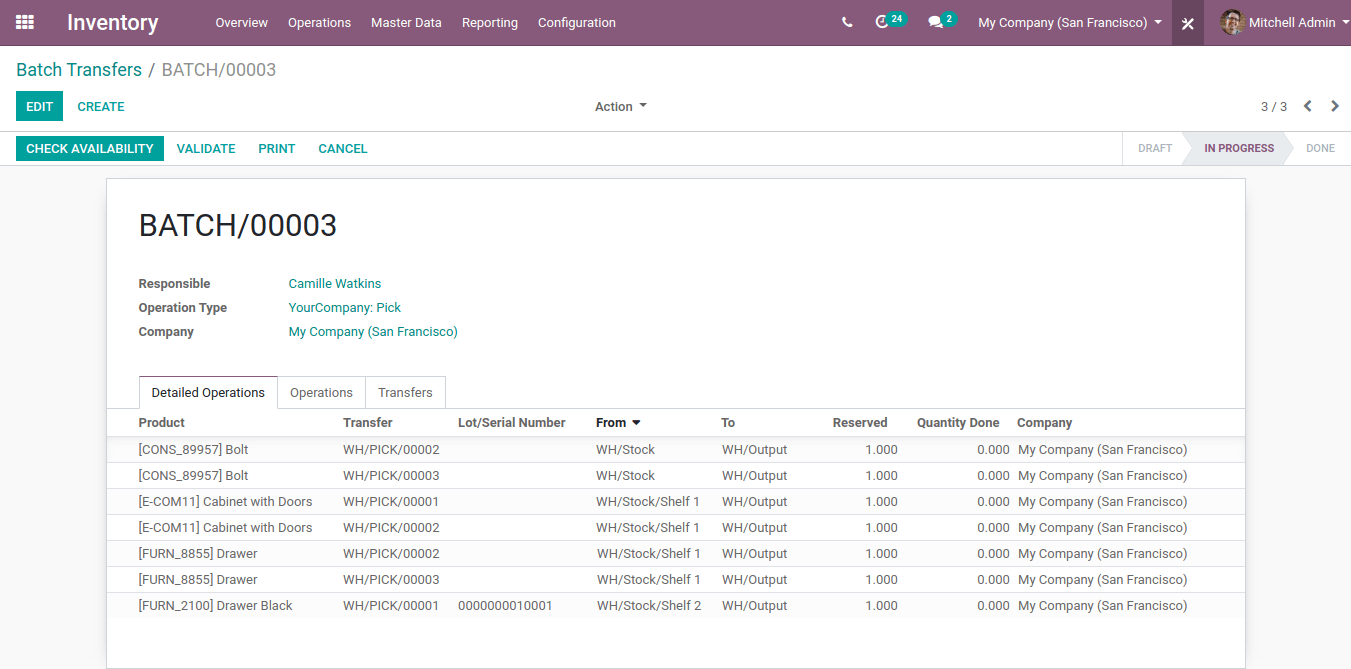Viewport: 1351px width, 669px height.
Task: Switch to the Operations tab
Action: point(321,392)
